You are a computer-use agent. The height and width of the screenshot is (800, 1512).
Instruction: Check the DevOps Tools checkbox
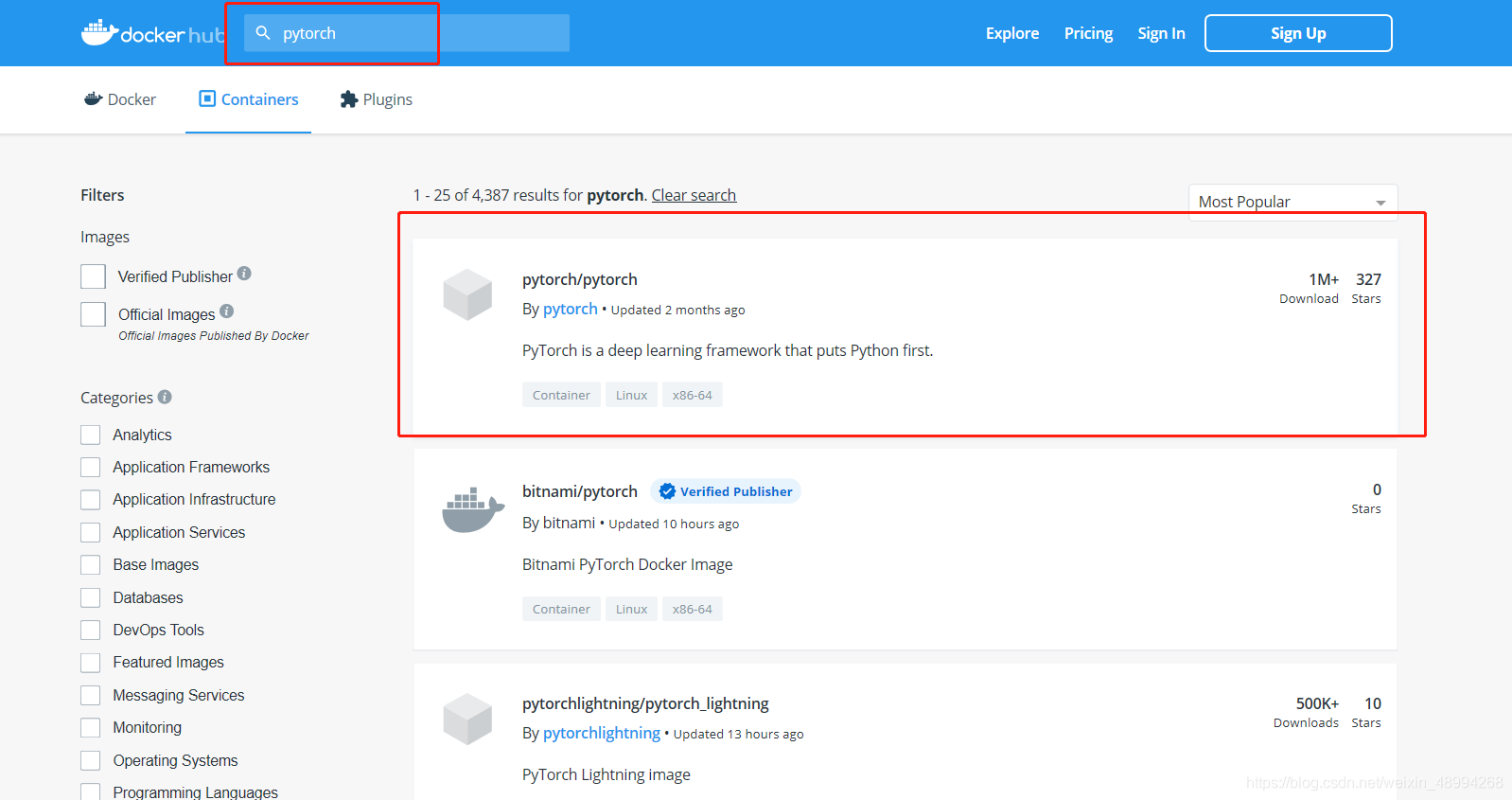pyautogui.click(x=91, y=630)
